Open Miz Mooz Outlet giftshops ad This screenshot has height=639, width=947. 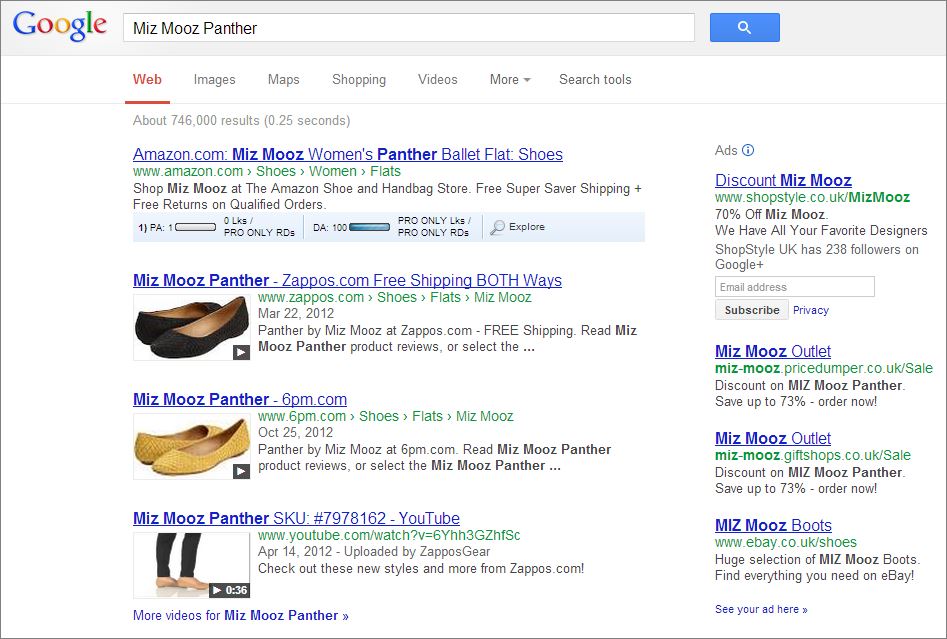pos(772,438)
